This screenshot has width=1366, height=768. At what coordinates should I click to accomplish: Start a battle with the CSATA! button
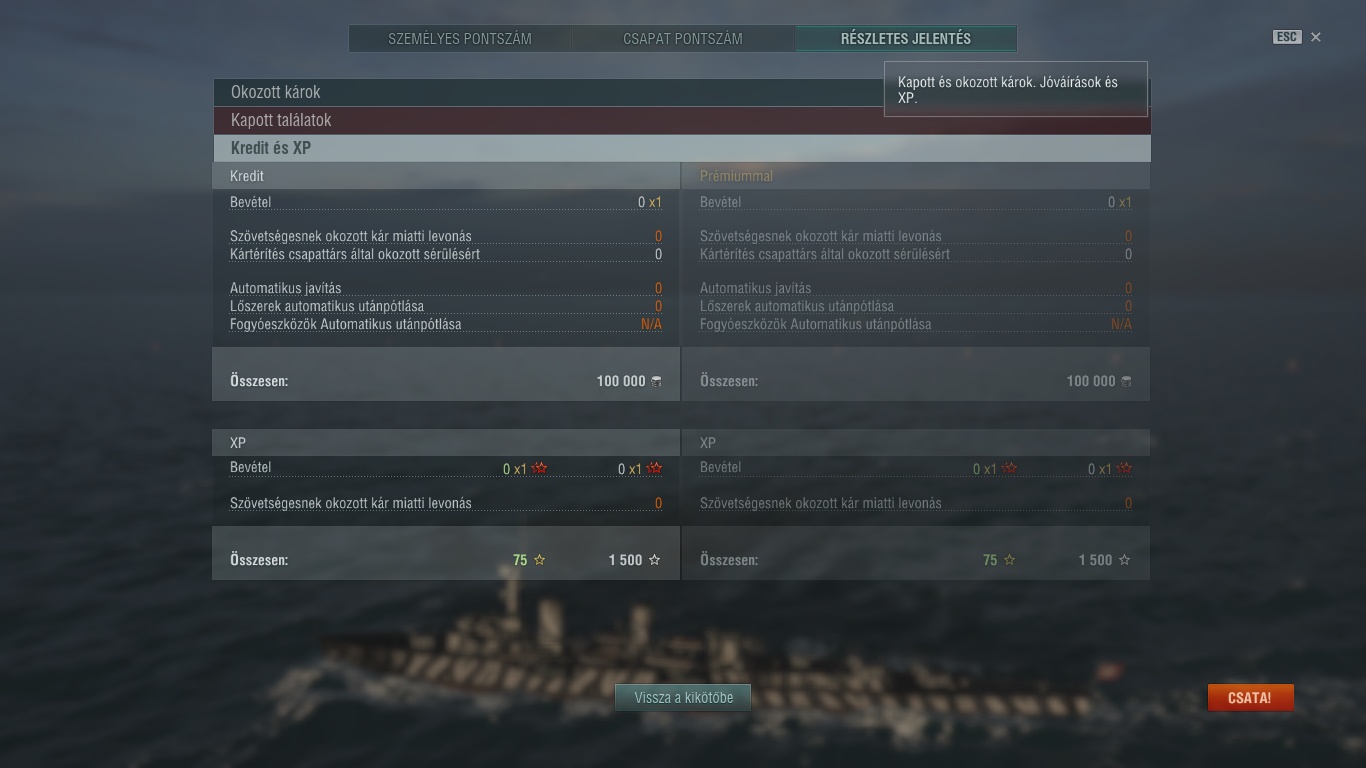[x=1250, y=698]
